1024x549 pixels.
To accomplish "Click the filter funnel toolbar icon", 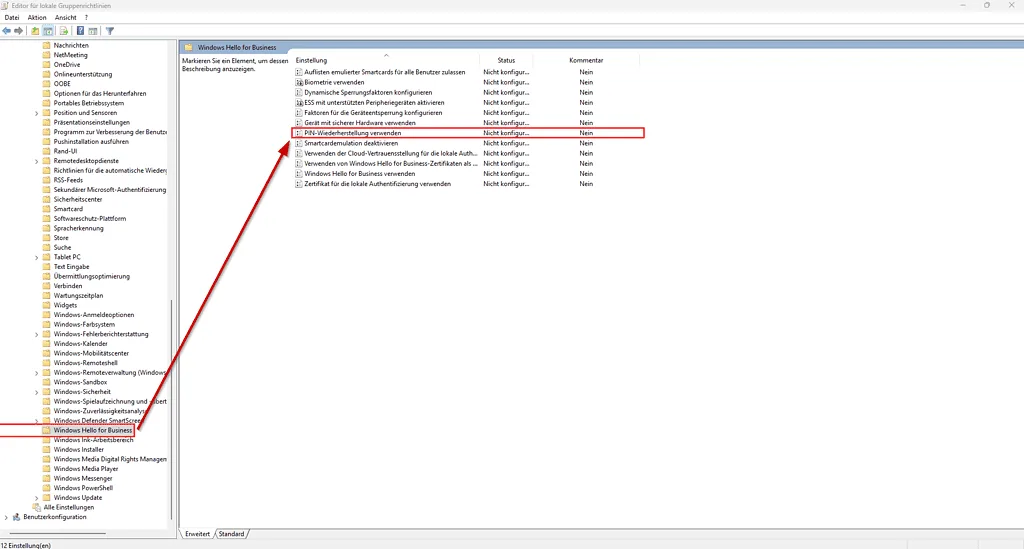I will pyautogui.click(x=110, y=31).
